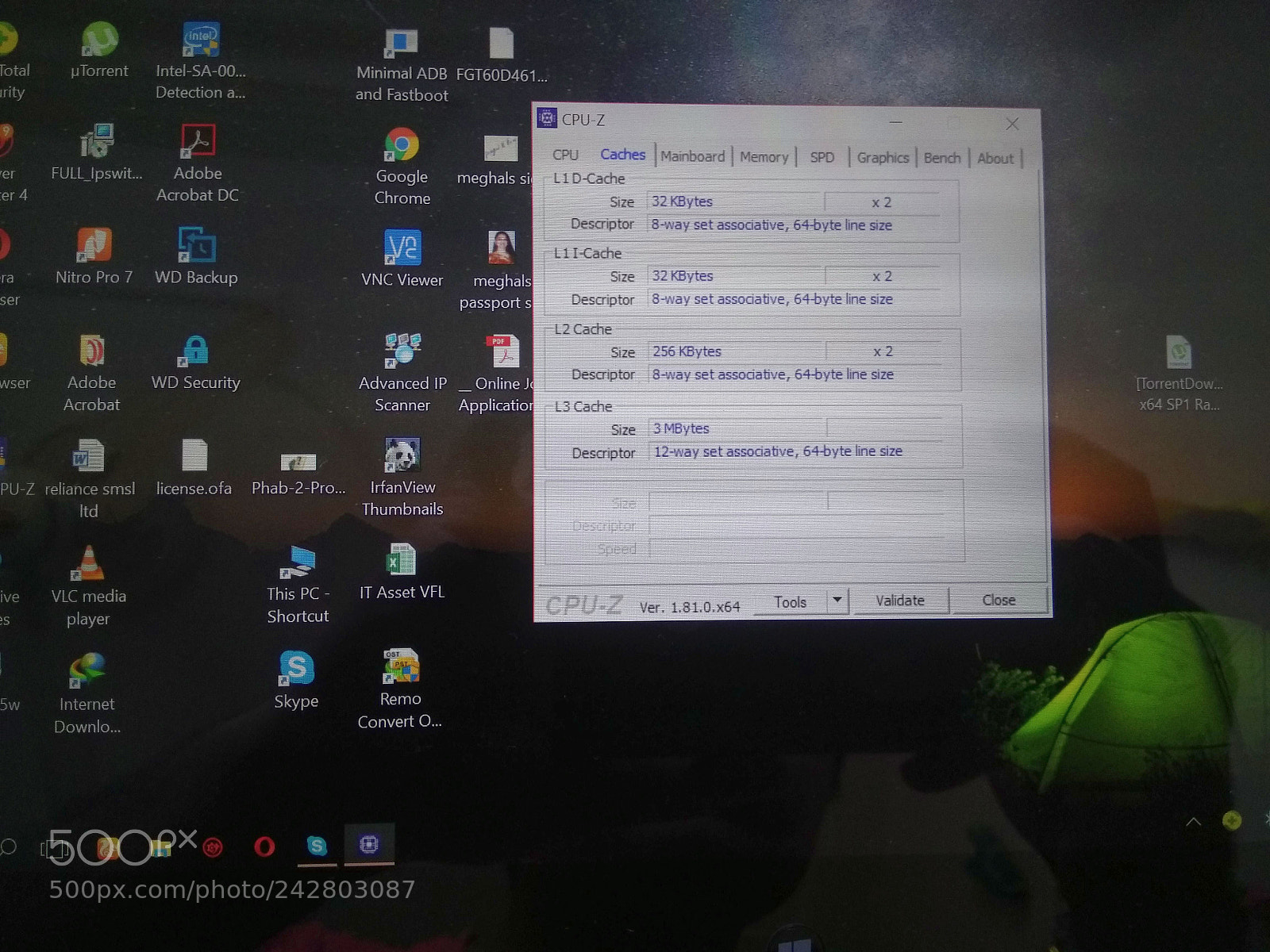The width and height of the screenshot is (1270, 952).
Task: Open Online Application PDF icon
Action: [496, 373]
